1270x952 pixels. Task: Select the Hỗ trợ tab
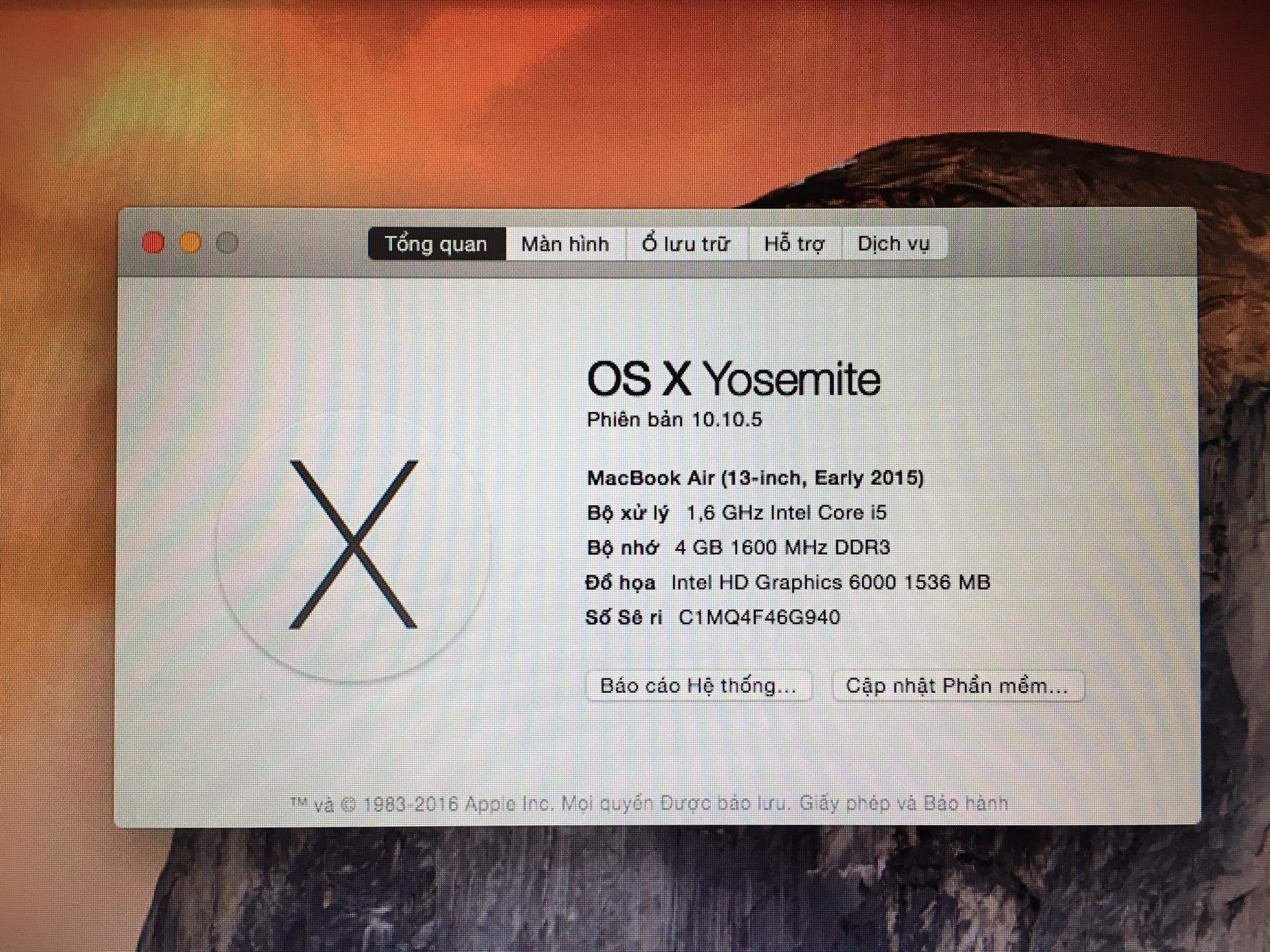794,244
